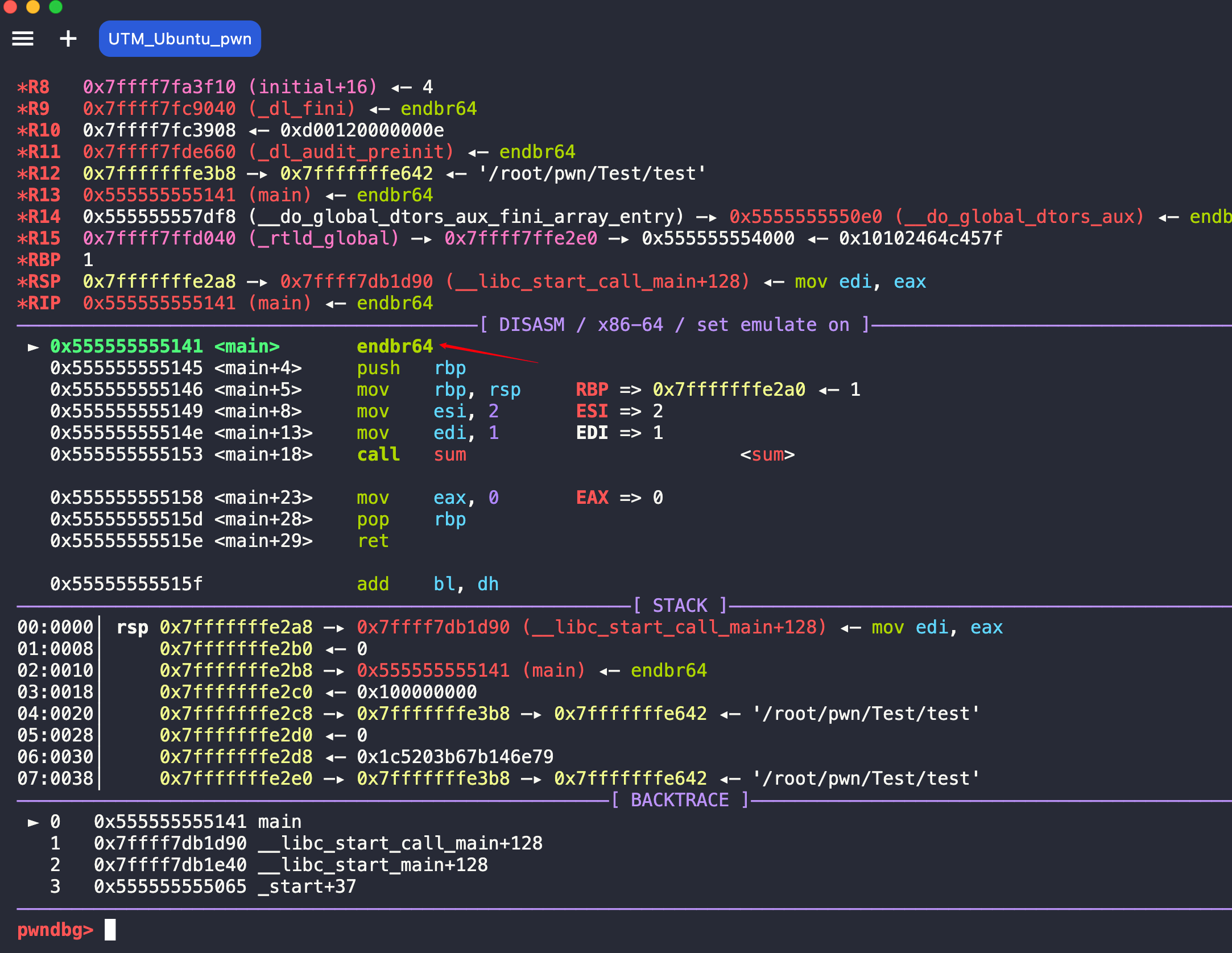Click the R11 register label

click(x=39, y=152)
